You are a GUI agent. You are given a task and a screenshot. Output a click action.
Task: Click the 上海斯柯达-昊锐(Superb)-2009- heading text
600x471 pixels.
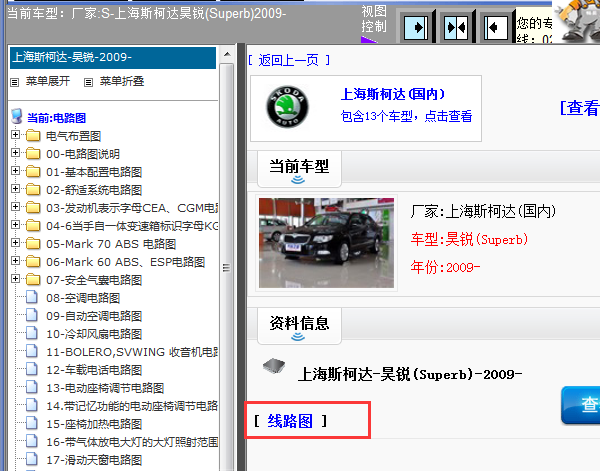[410, 374]
